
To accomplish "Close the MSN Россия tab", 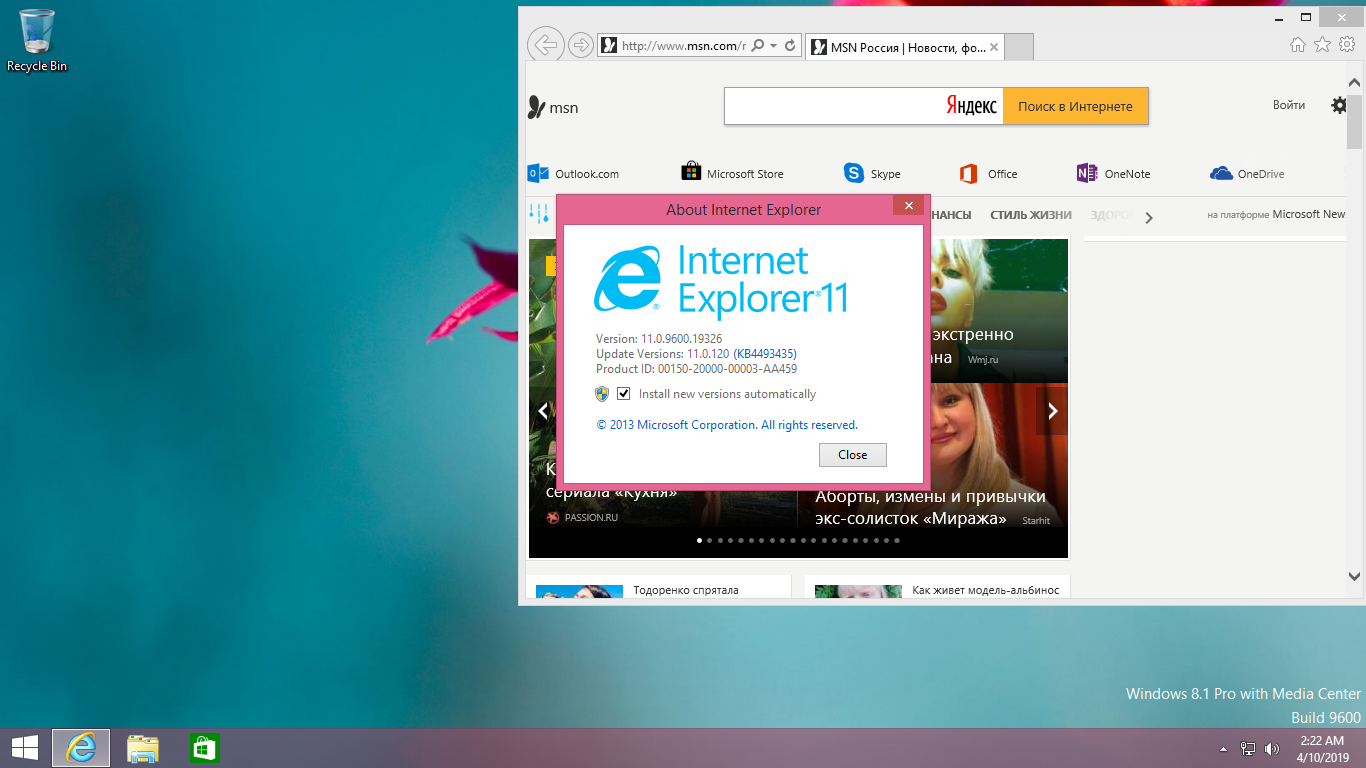I will click(994, 47).
